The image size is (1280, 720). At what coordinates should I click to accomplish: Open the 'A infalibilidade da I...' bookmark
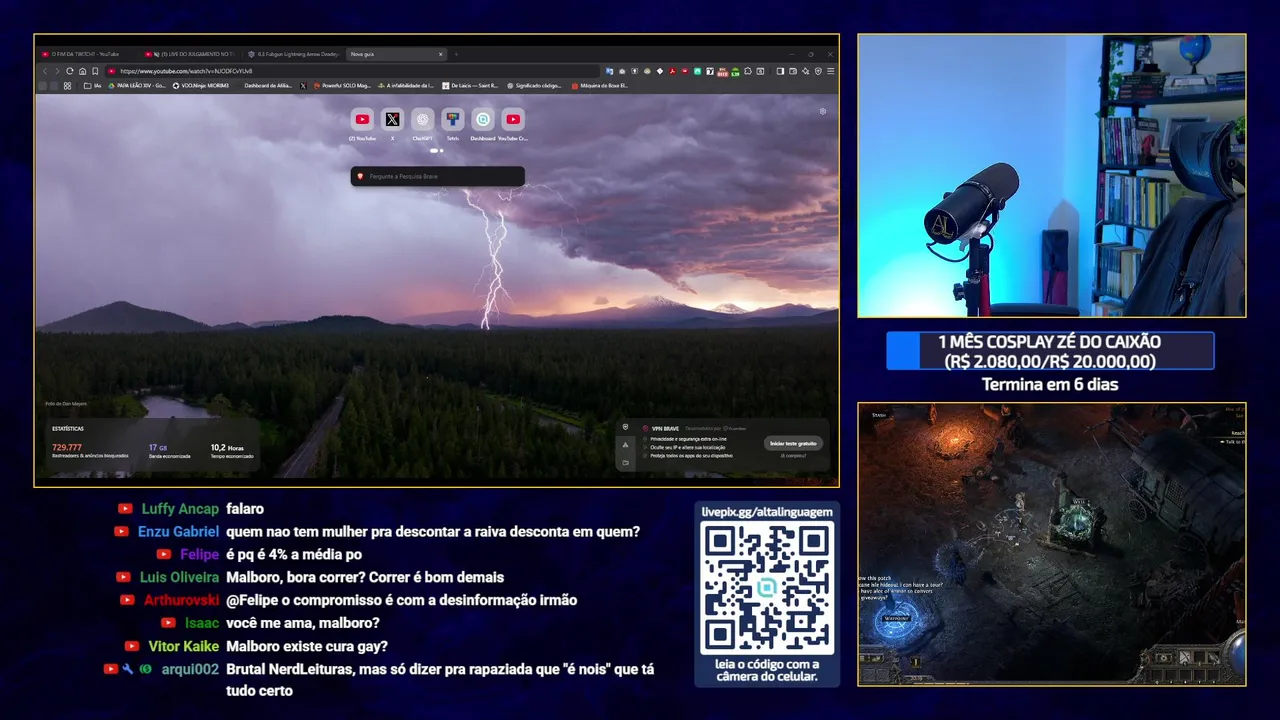pyautogui.click(x=408, y=86)
